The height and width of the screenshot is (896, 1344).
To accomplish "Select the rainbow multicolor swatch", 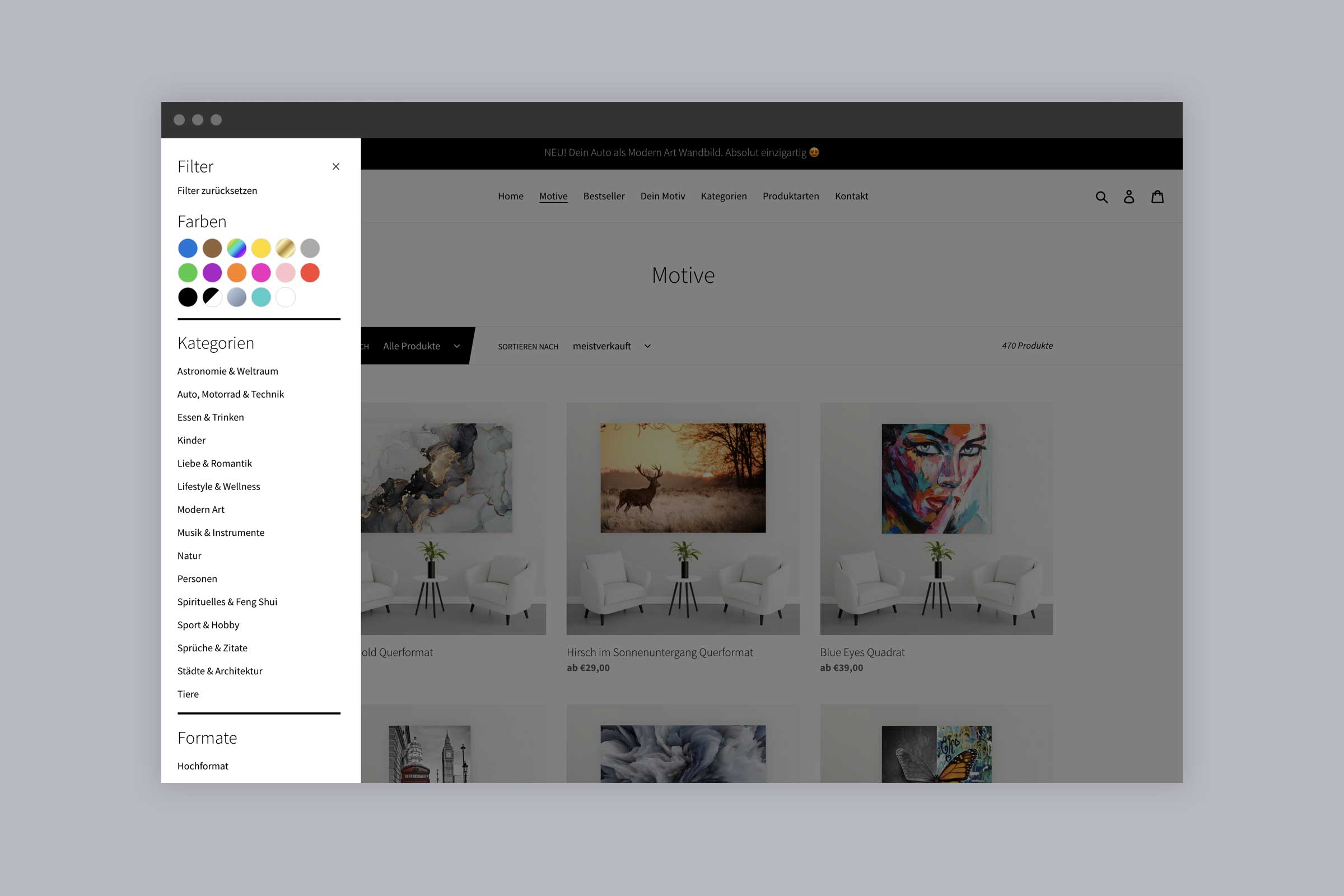I will tap(236, 248).
